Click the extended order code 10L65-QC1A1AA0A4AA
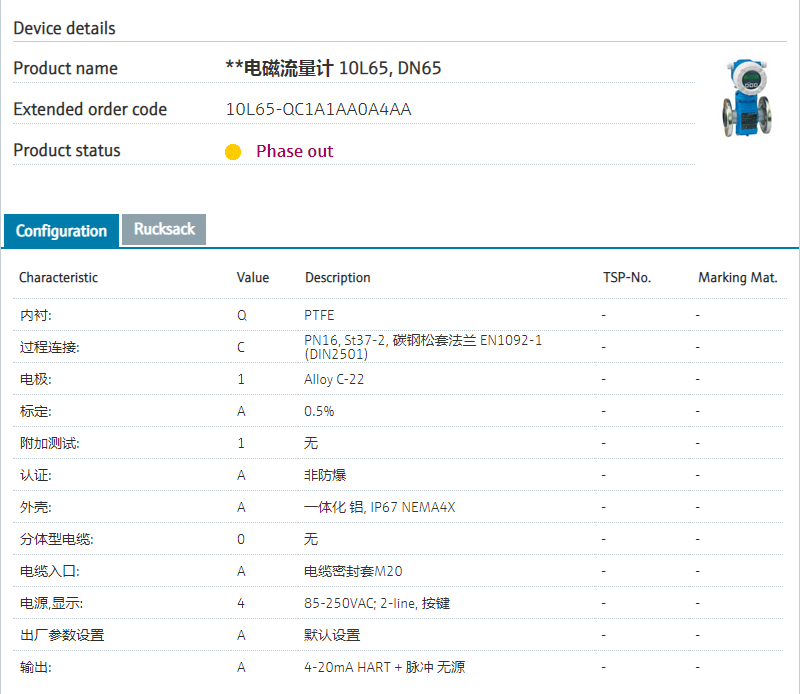This screenshot has width=800, height=694. coord(318,109)
